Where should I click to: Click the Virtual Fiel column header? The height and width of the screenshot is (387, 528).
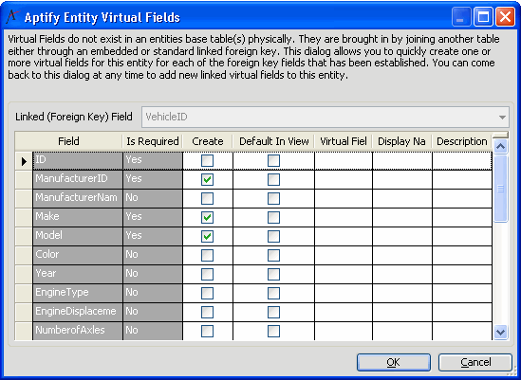tap(343, 141)
